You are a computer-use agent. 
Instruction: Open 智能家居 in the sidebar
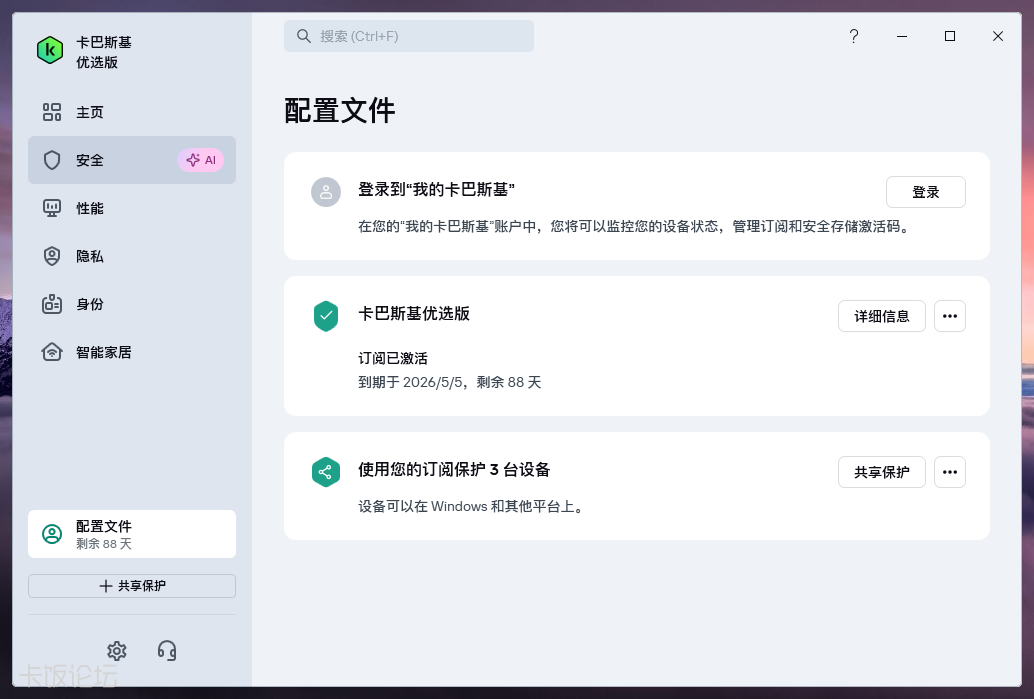(103, 352)
